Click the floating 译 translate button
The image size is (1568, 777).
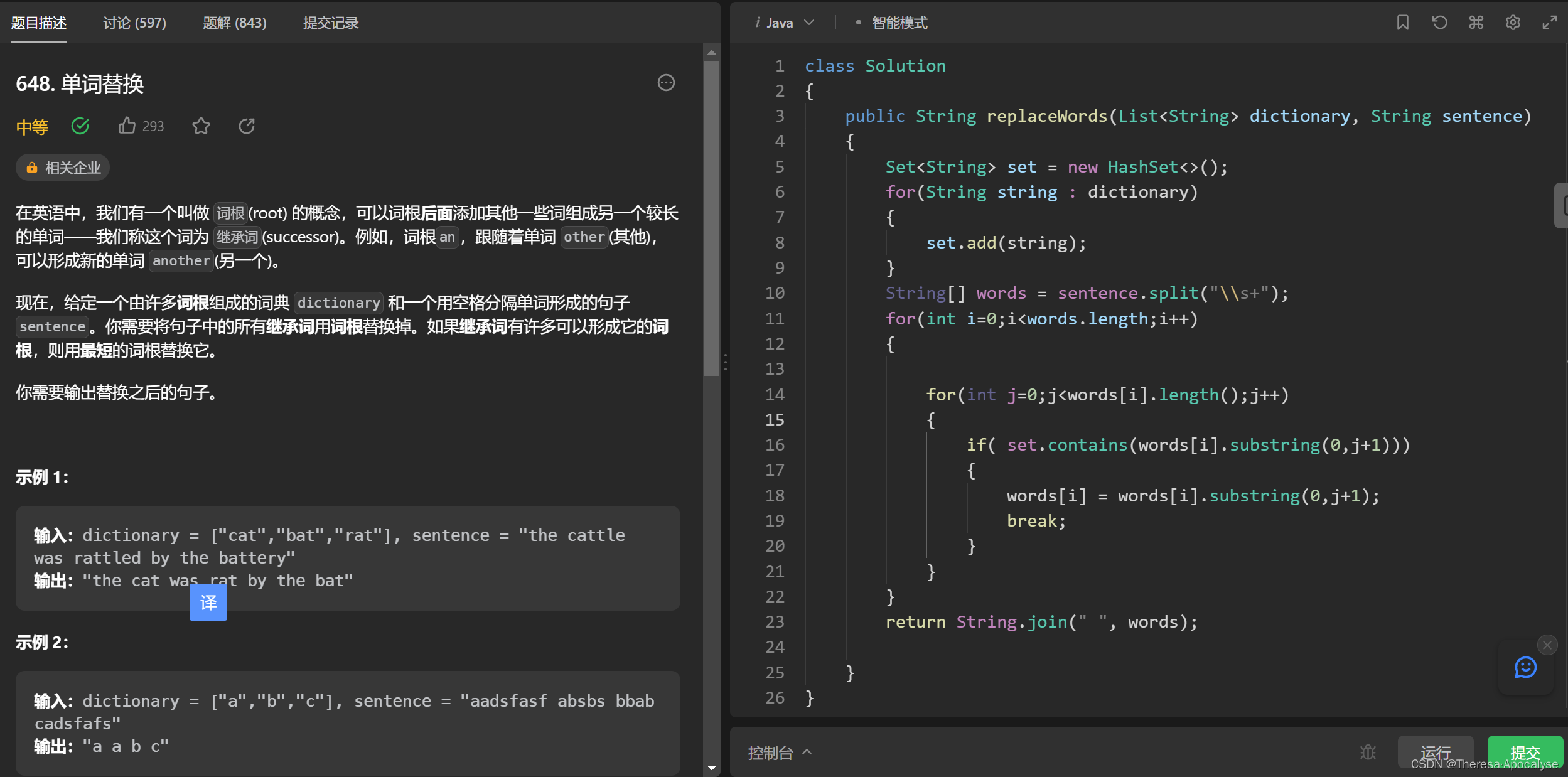208,602
